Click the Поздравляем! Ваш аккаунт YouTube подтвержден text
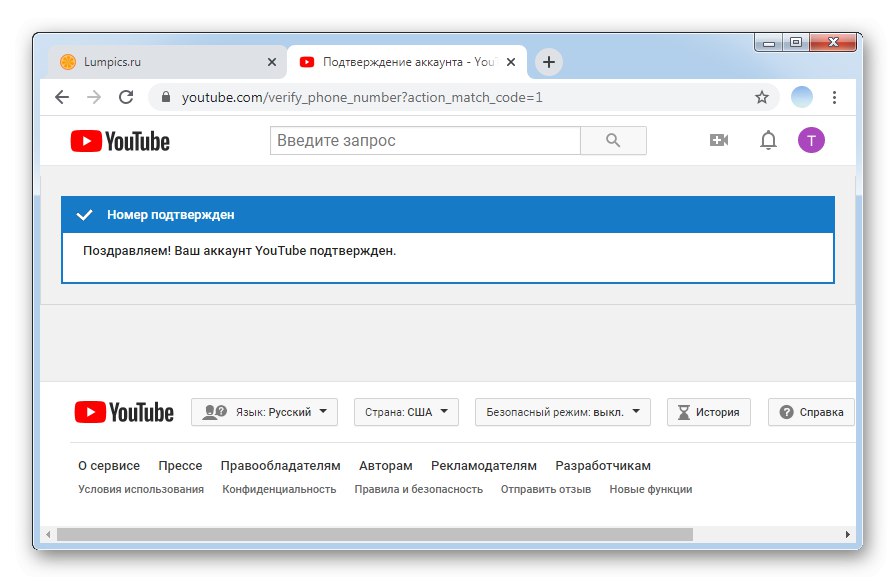Image resolution: width=896 pixels, height=583 pixels. pyautogui.click(x=239, y=251)
